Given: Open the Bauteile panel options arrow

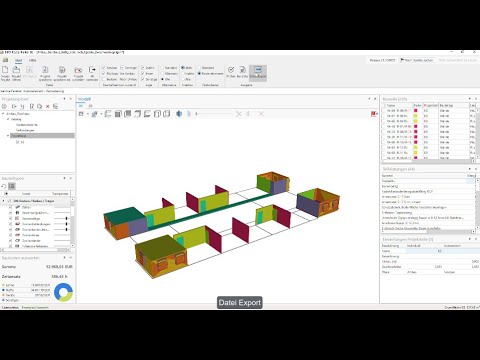Looking at the screenshot, I should tap(470, 99).
